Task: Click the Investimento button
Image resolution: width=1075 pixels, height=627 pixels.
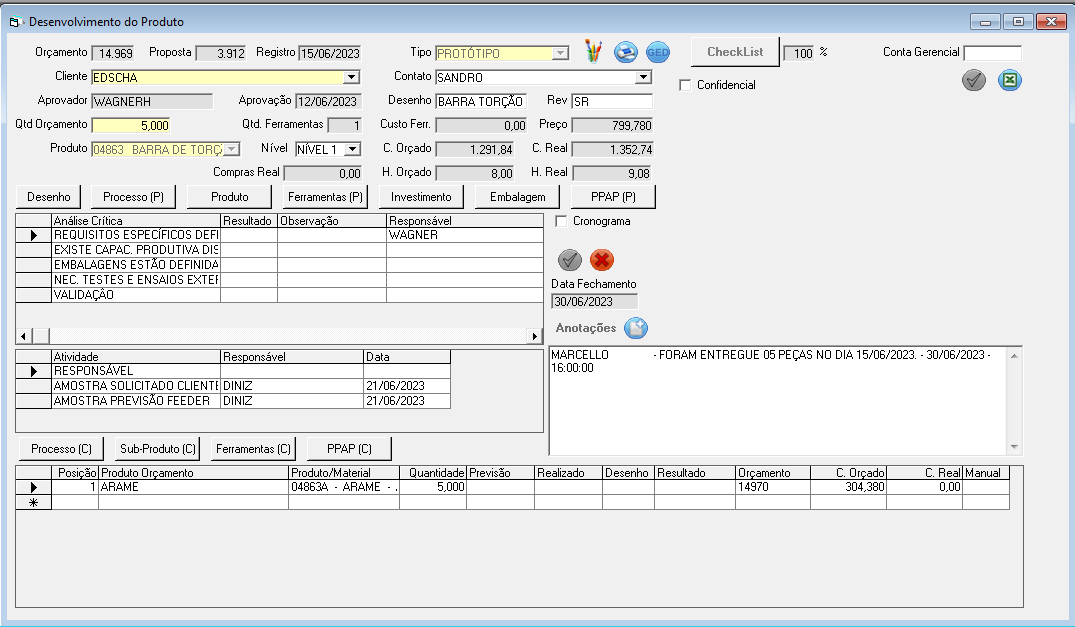Action: pyautogui.click(x=421, y=197)
